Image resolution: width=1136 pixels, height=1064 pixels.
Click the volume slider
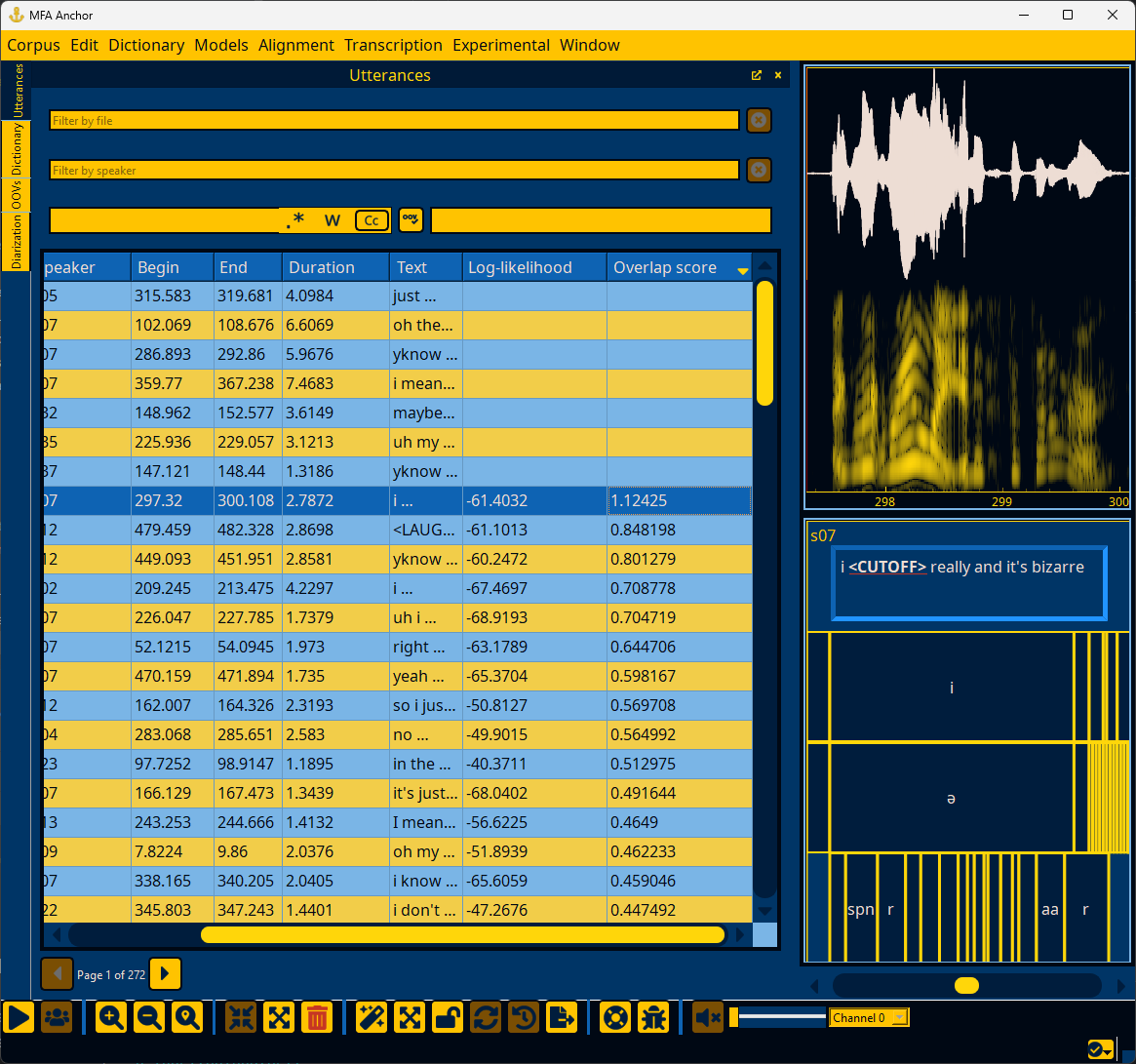(x=778, y=1017)
